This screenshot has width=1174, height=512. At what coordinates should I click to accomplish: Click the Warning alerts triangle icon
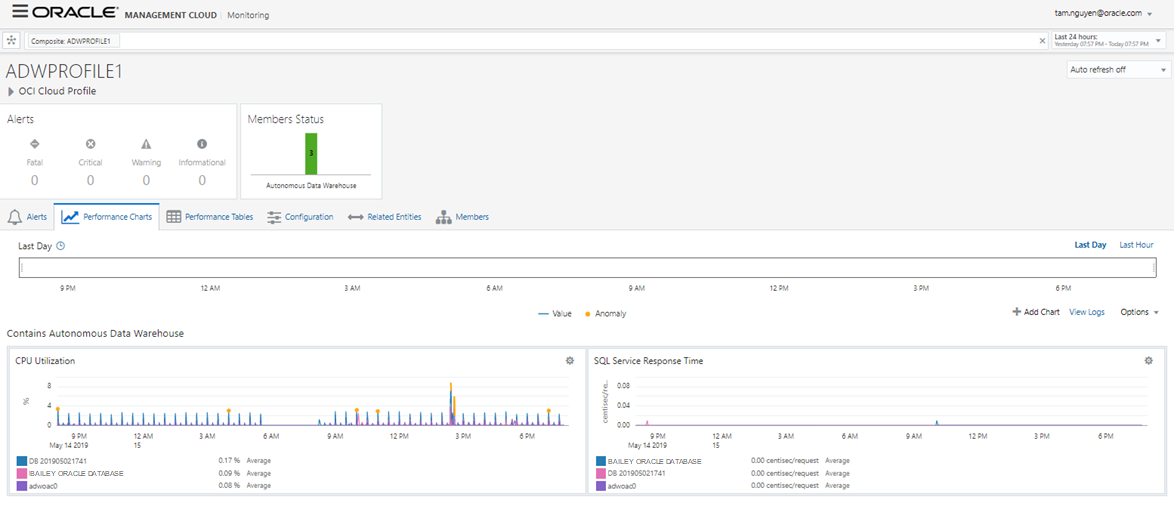coord(146,144)
